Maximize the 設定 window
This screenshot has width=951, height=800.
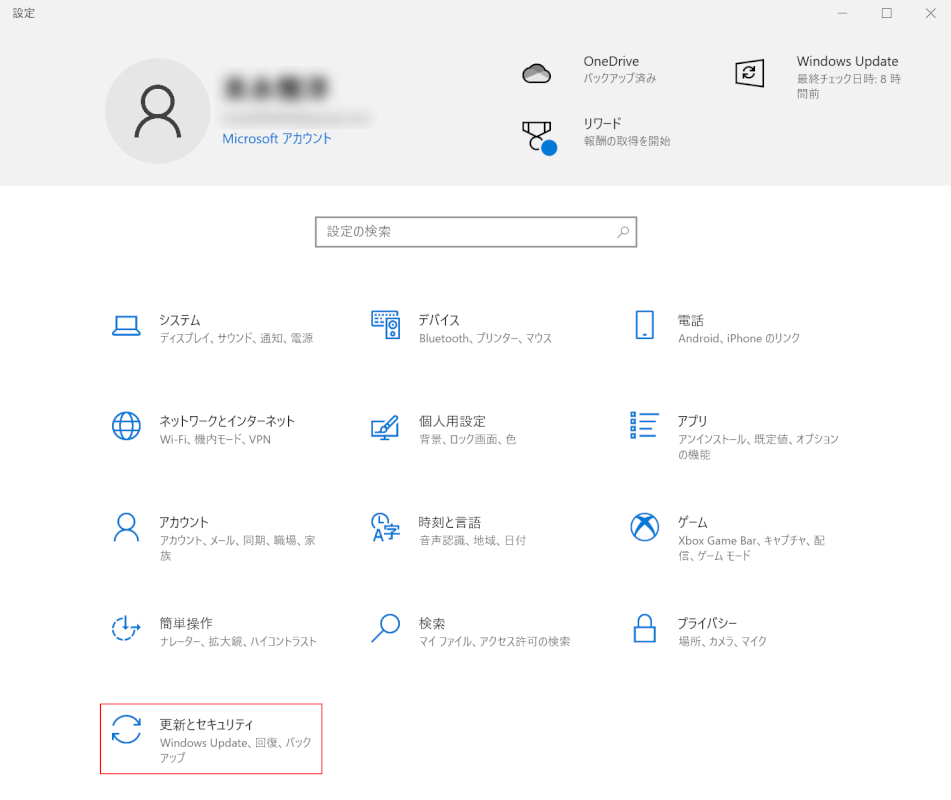pos(887,13)
